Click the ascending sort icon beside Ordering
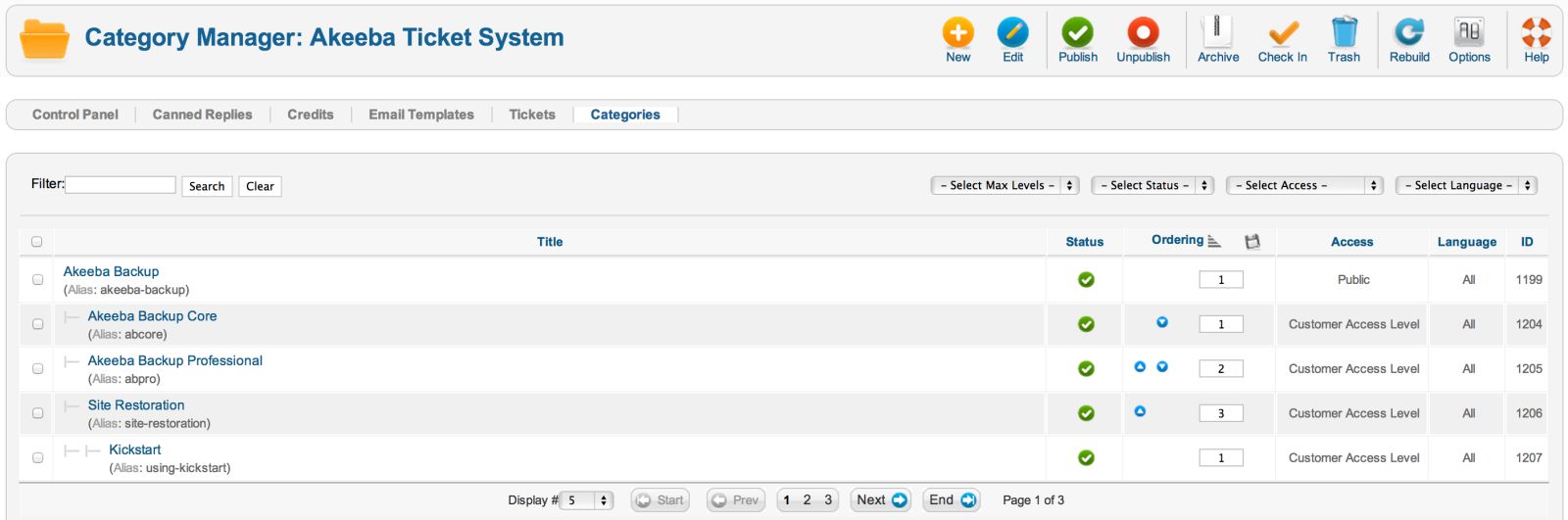This screenshot has height=520, width=1568. tap(1214, 241)
